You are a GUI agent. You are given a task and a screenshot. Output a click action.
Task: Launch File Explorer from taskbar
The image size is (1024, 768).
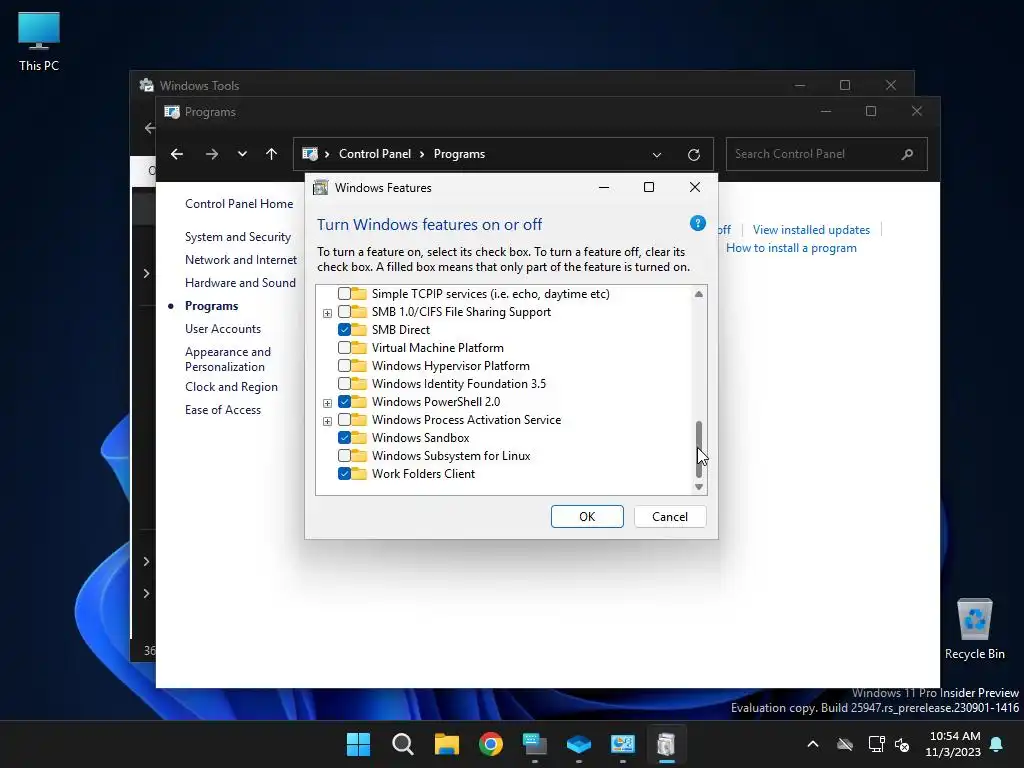(x=447, y=744)
